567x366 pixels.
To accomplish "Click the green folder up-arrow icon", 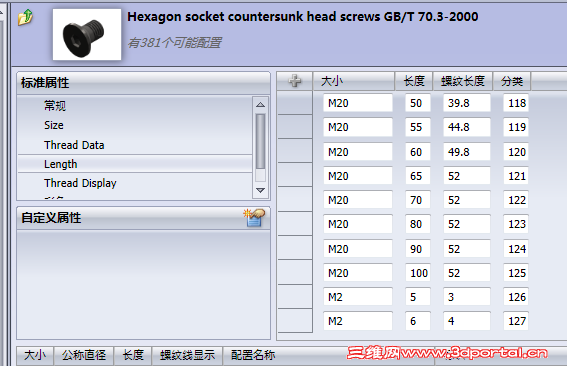I will tap(25, 17).
